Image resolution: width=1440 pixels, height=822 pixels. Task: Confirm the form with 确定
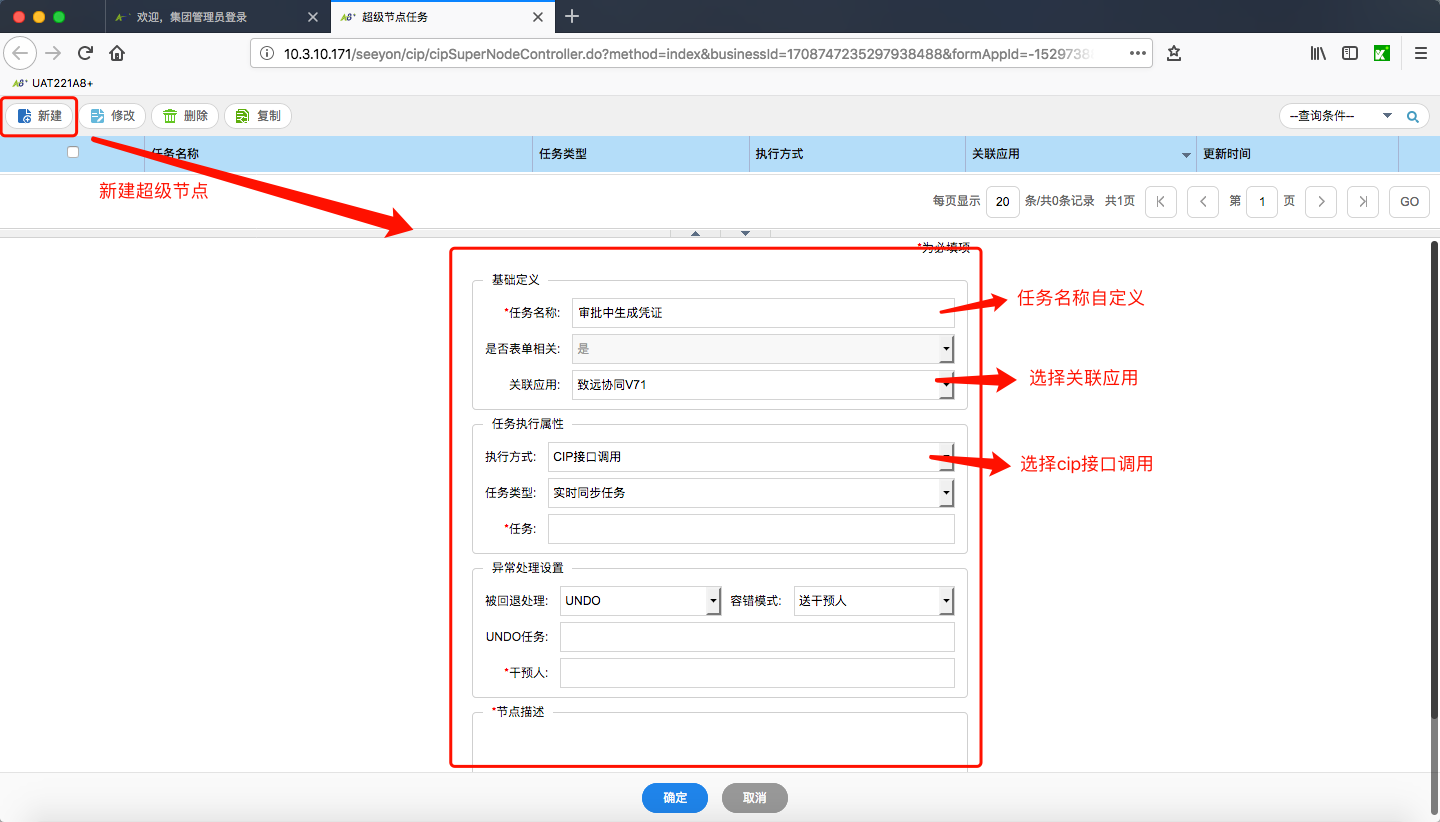coord(675,797)
